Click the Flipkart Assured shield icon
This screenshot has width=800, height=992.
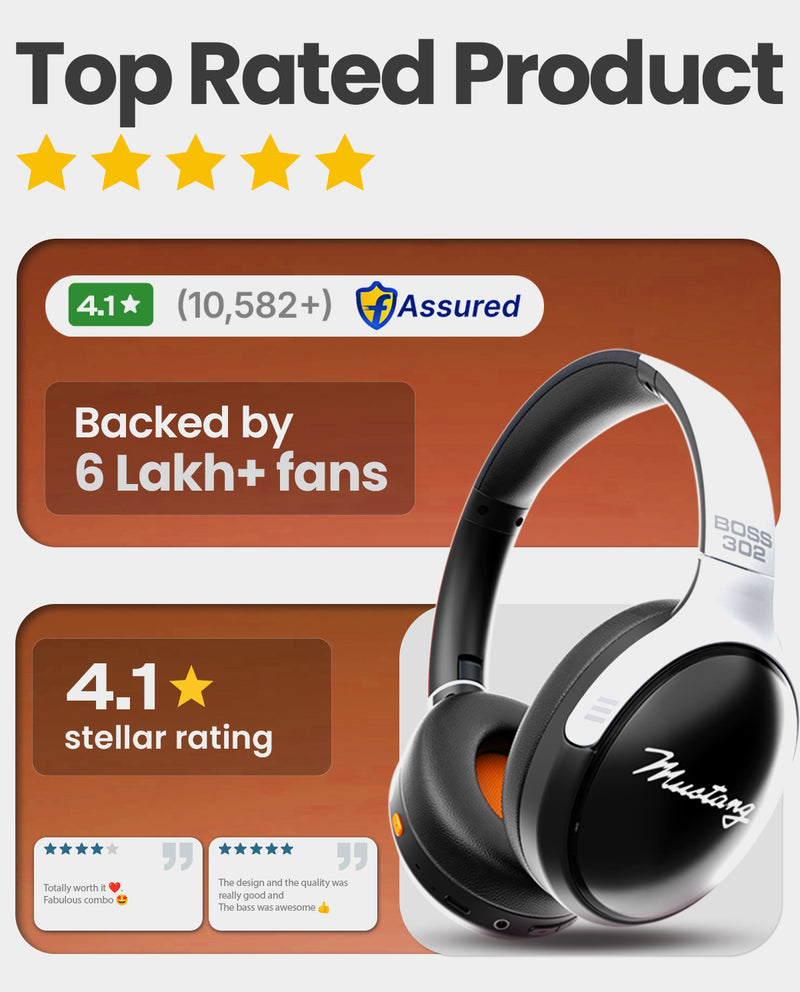coord(376,306)
